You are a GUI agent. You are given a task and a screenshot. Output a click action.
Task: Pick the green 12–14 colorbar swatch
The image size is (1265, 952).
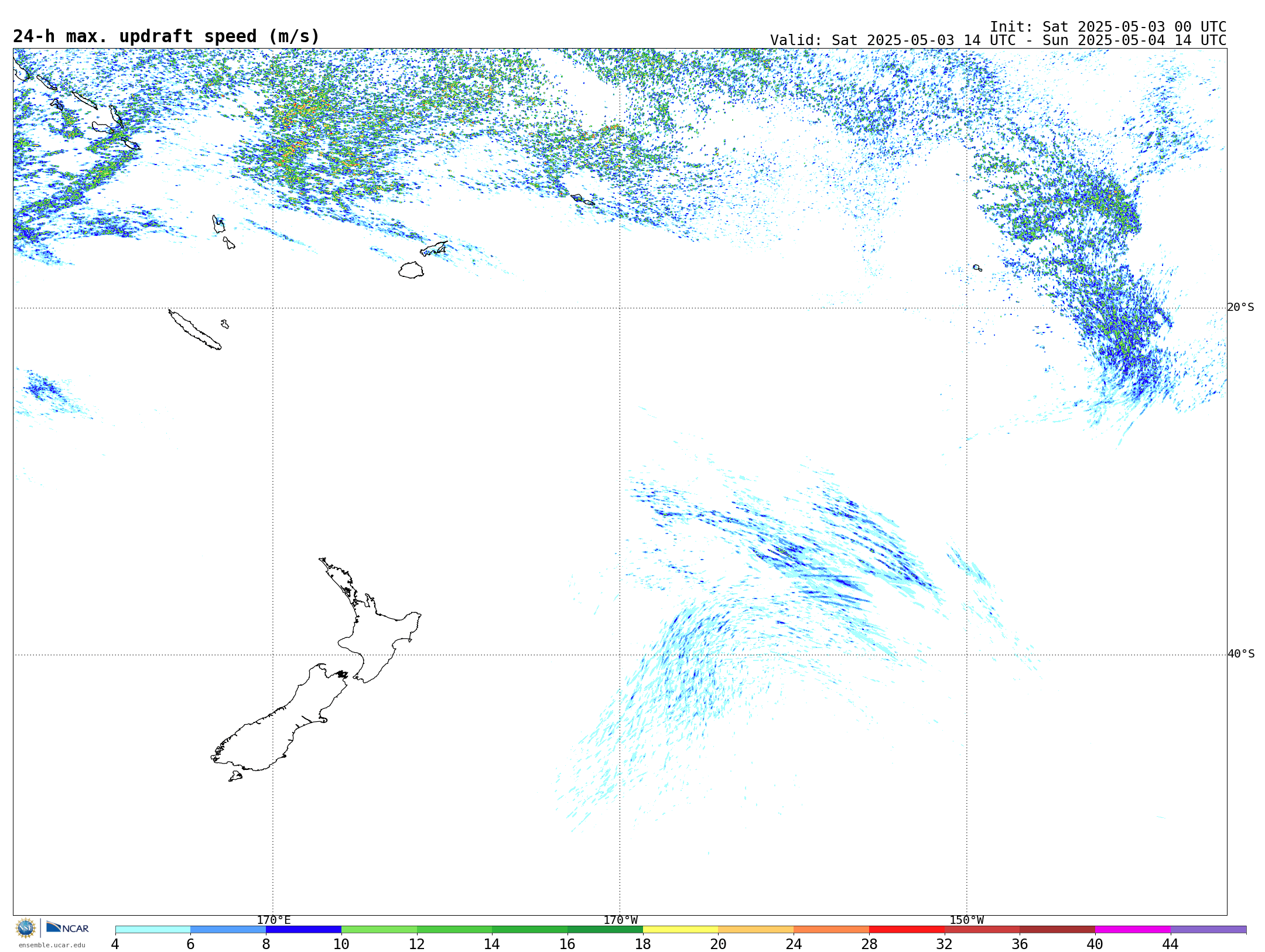click(454, 929)
